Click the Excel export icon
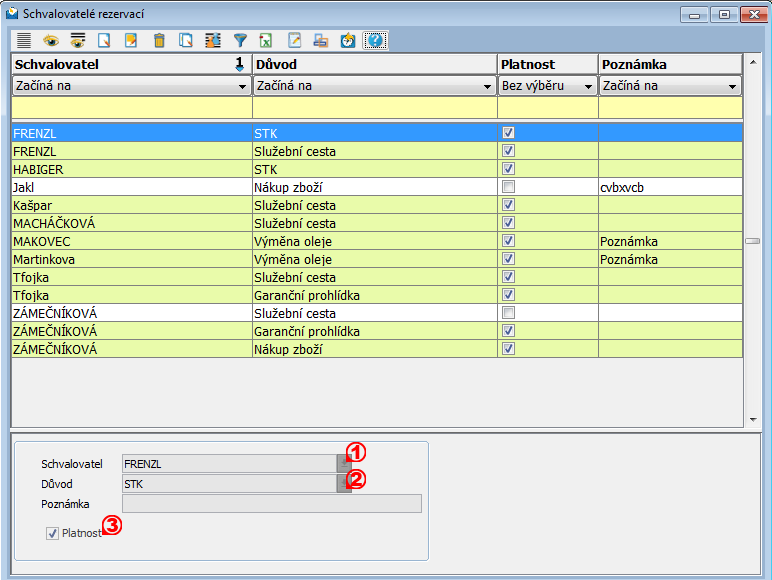Viewport: 772px width, 580px height. 267,41
